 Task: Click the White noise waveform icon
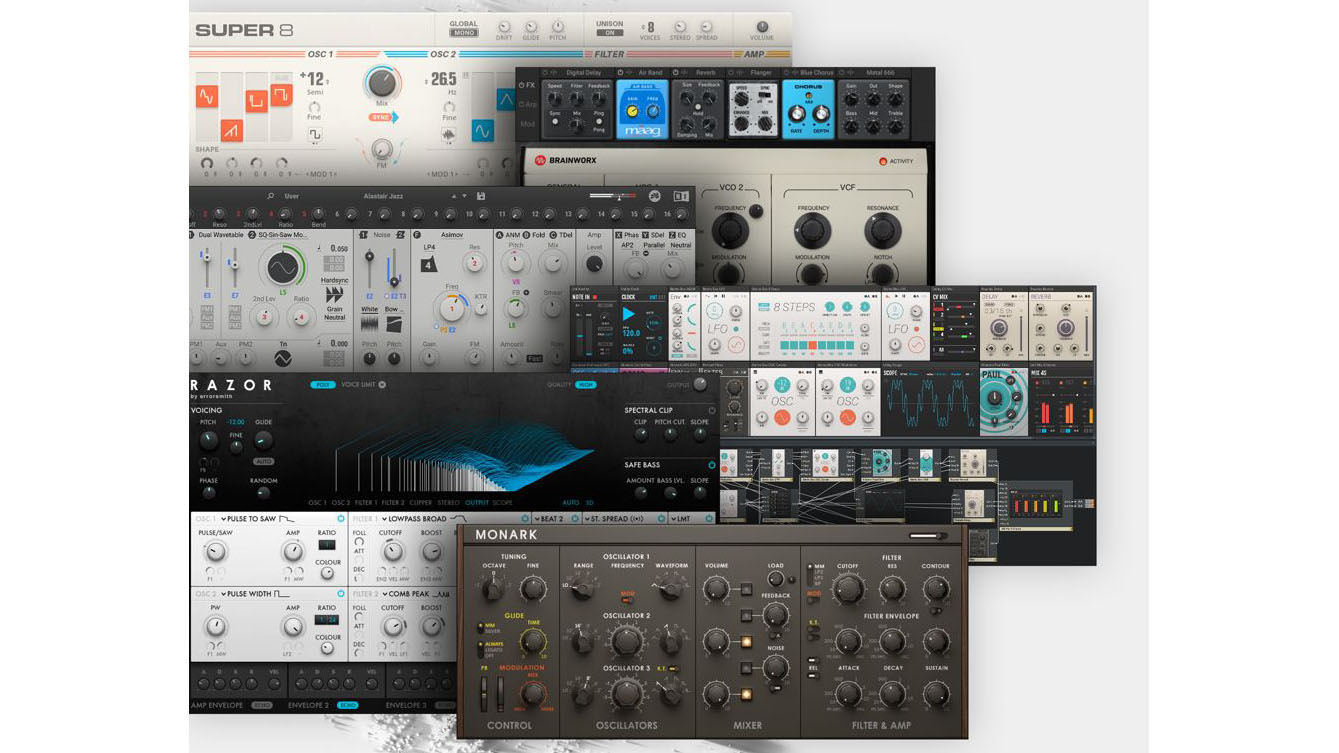click(369, 326)
